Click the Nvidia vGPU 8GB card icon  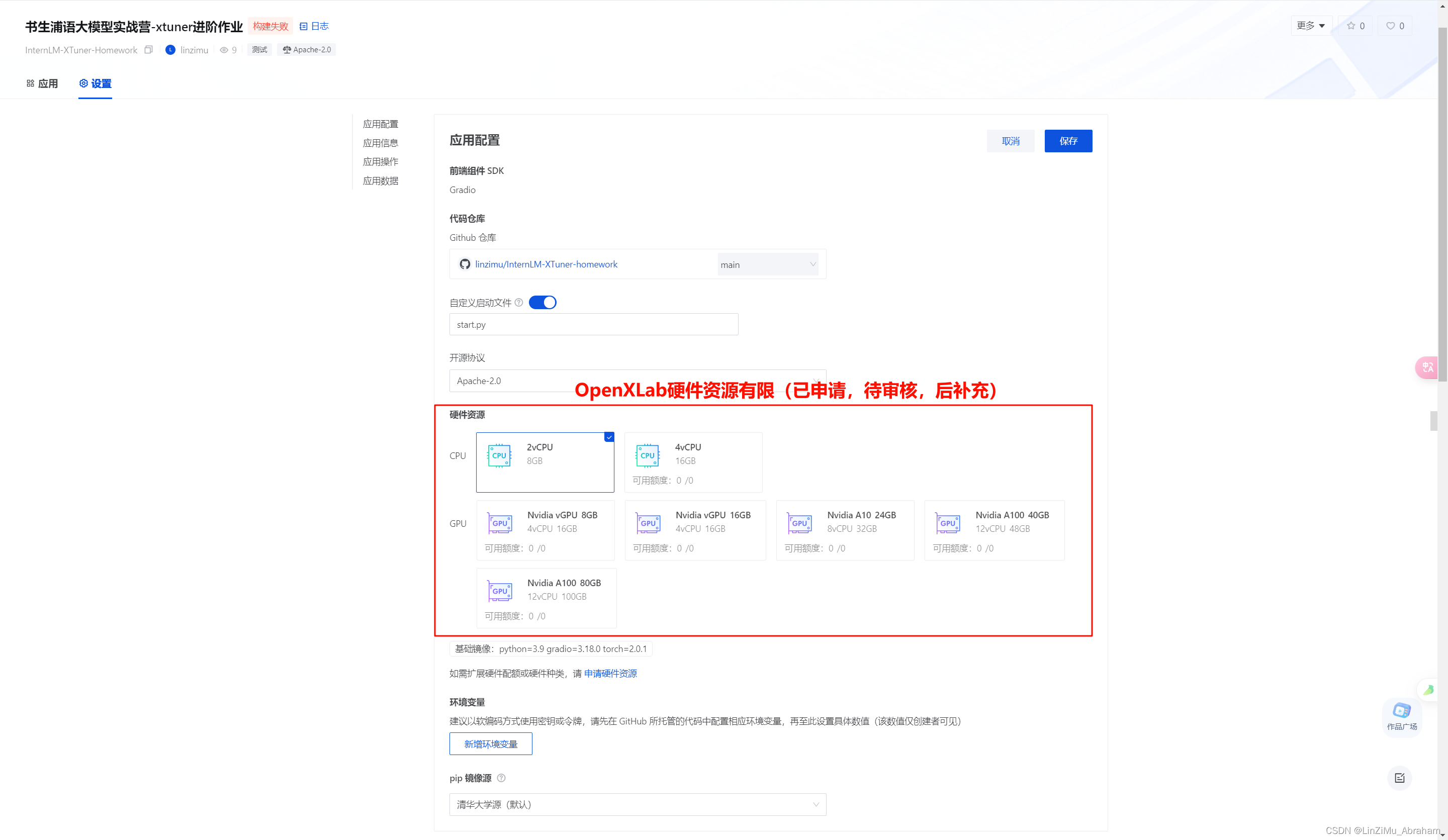point(499,523)
